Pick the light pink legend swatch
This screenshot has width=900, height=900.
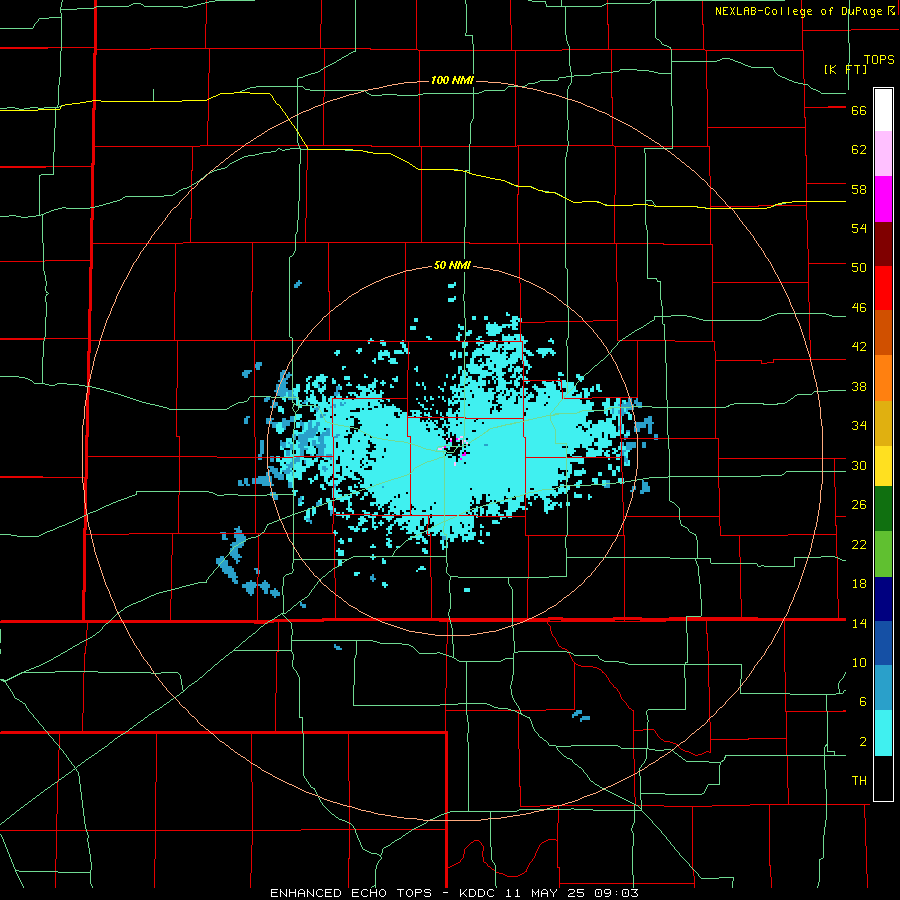tap(883, 153)
